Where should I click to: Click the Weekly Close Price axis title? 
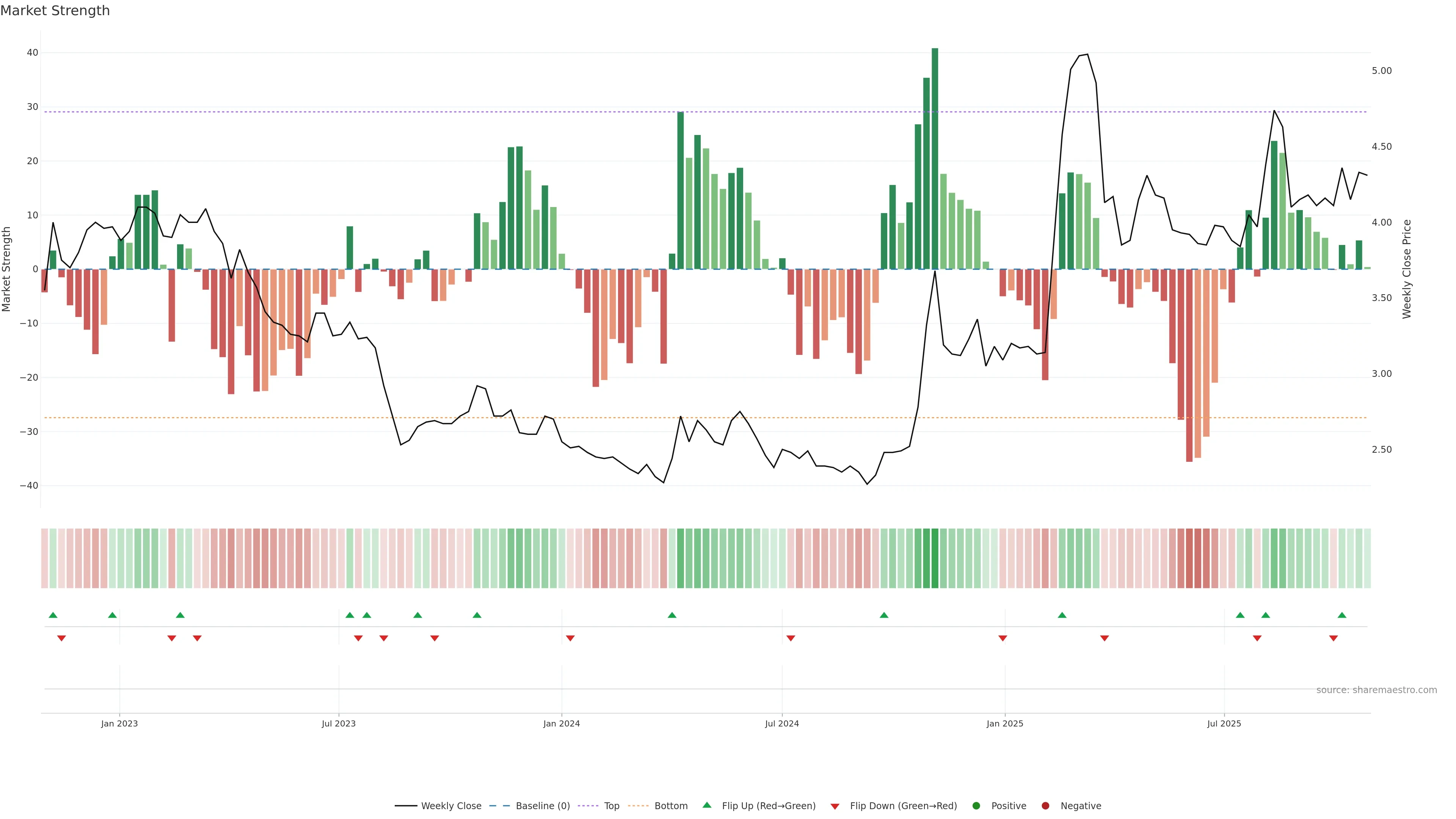coord(1407,269)
